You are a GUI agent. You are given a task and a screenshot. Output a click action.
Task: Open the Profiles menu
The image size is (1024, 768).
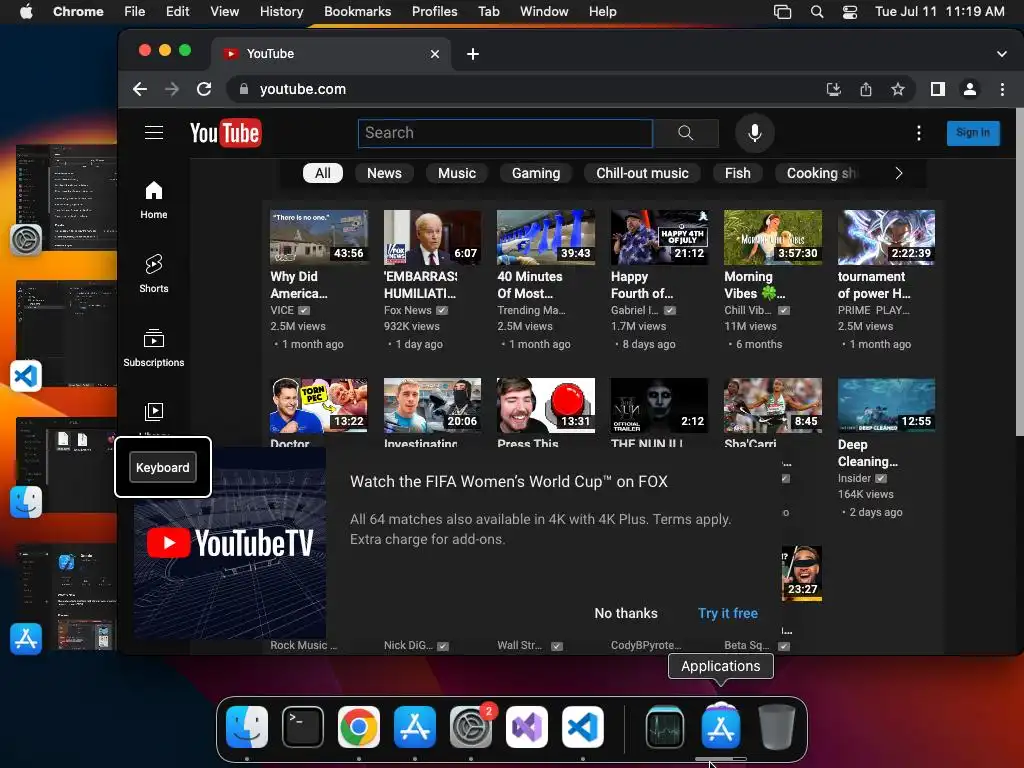[434, 12]
